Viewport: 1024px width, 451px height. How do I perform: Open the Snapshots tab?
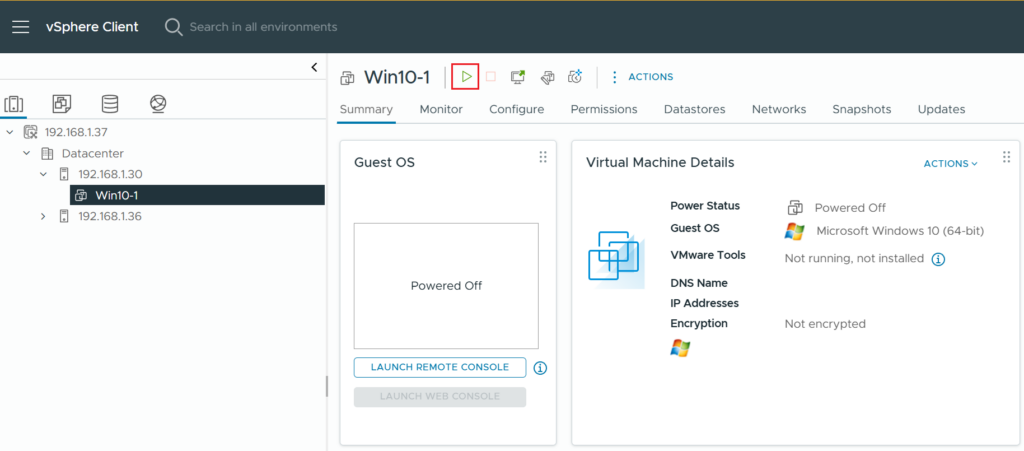click(x=861, y=110)
